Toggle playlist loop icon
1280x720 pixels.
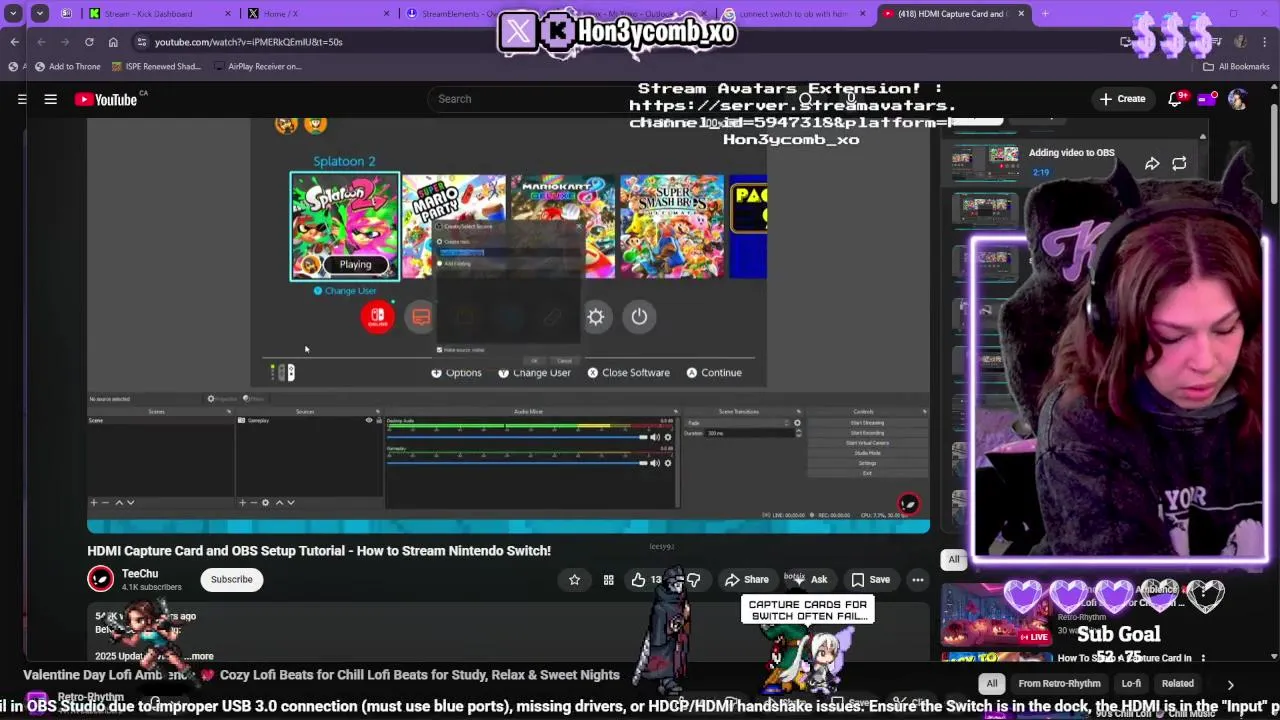click(x=1179, y=164)
